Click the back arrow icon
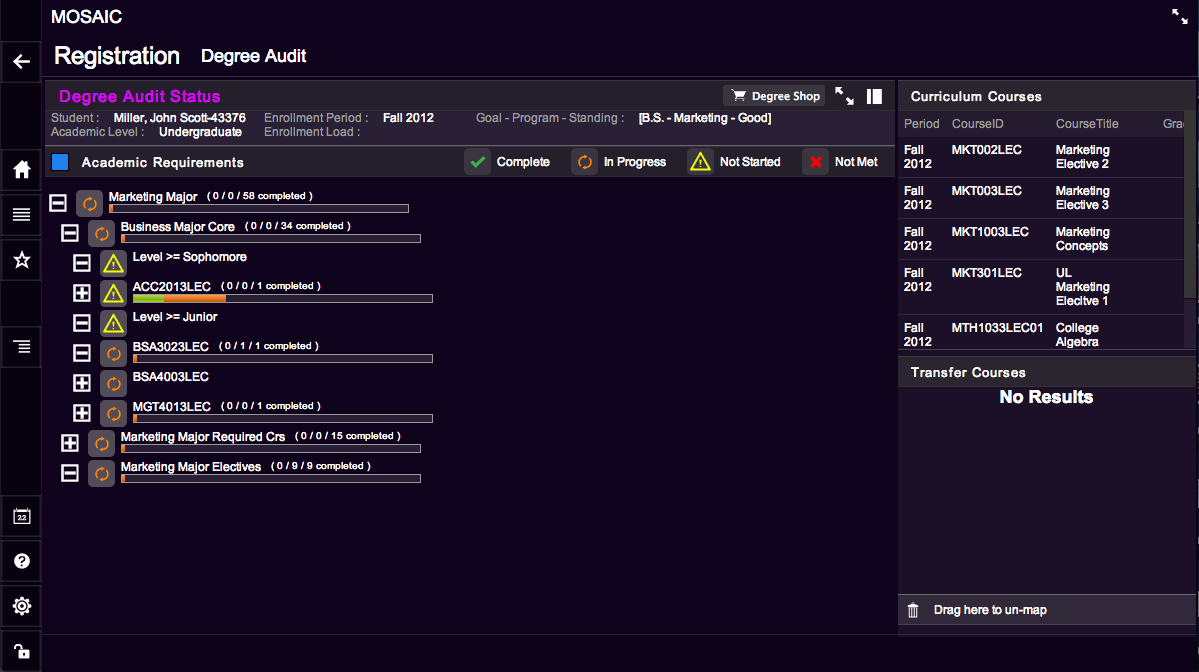The width and height of the screenshot is (1199, 672). 21,62
